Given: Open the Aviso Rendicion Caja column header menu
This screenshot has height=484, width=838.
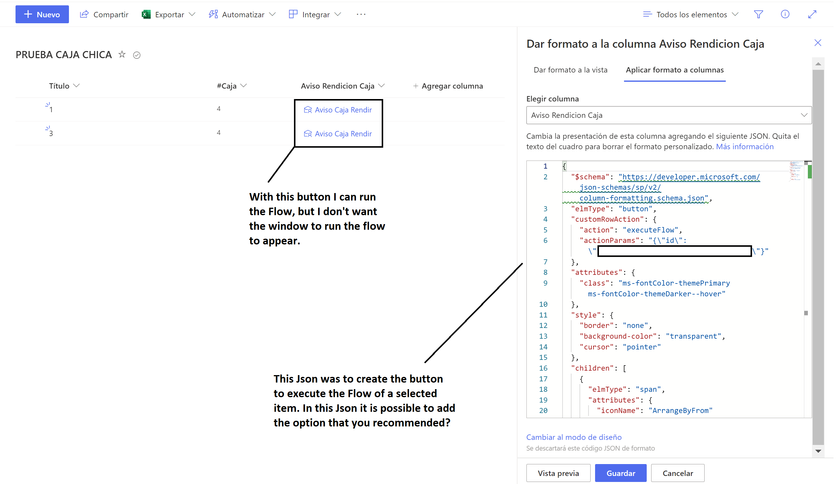Looking at the screenshot, I should tap(343, 85).
